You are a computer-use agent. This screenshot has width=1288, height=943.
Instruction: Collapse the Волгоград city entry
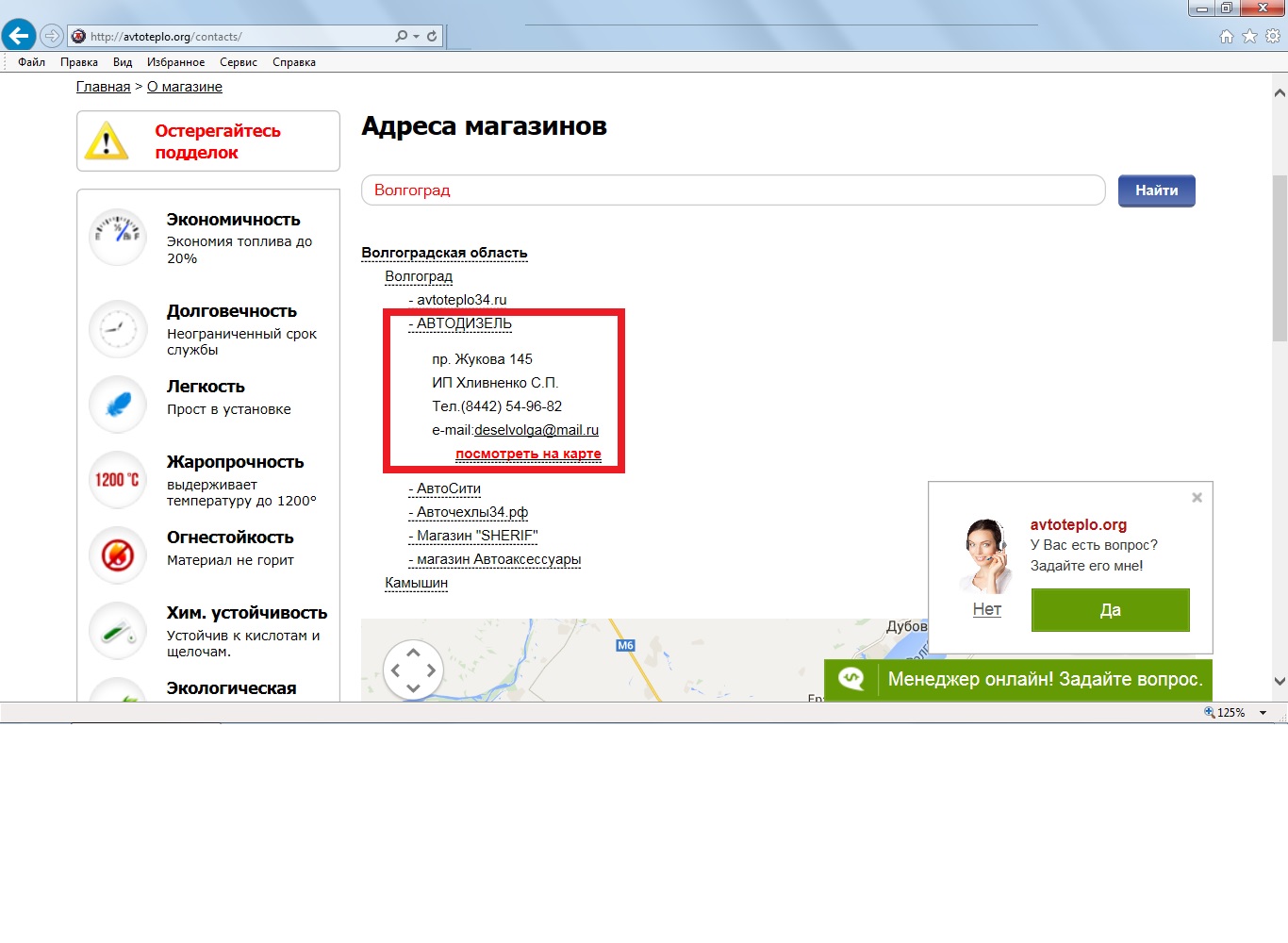(419, 276)
